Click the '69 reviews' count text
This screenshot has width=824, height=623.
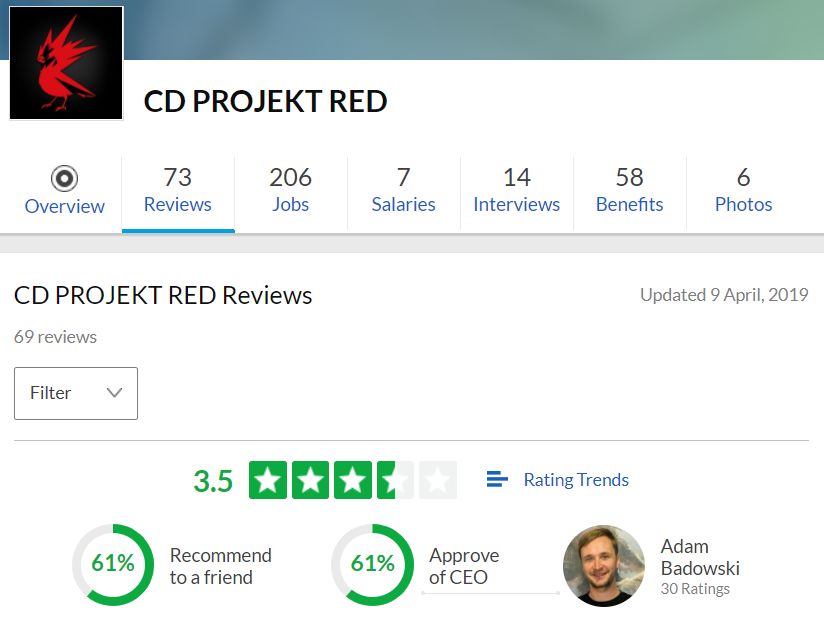(55, 337)
